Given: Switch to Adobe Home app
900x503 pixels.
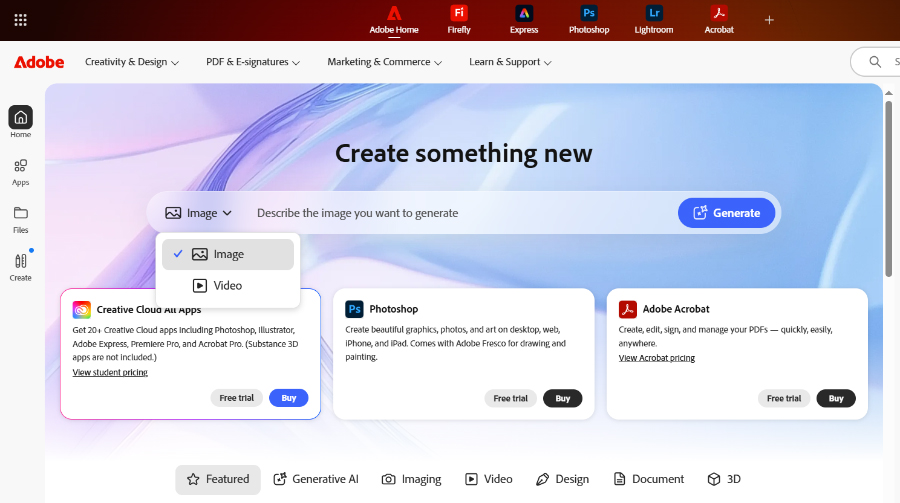Looking at the screenshot, I should coord(394,20).
